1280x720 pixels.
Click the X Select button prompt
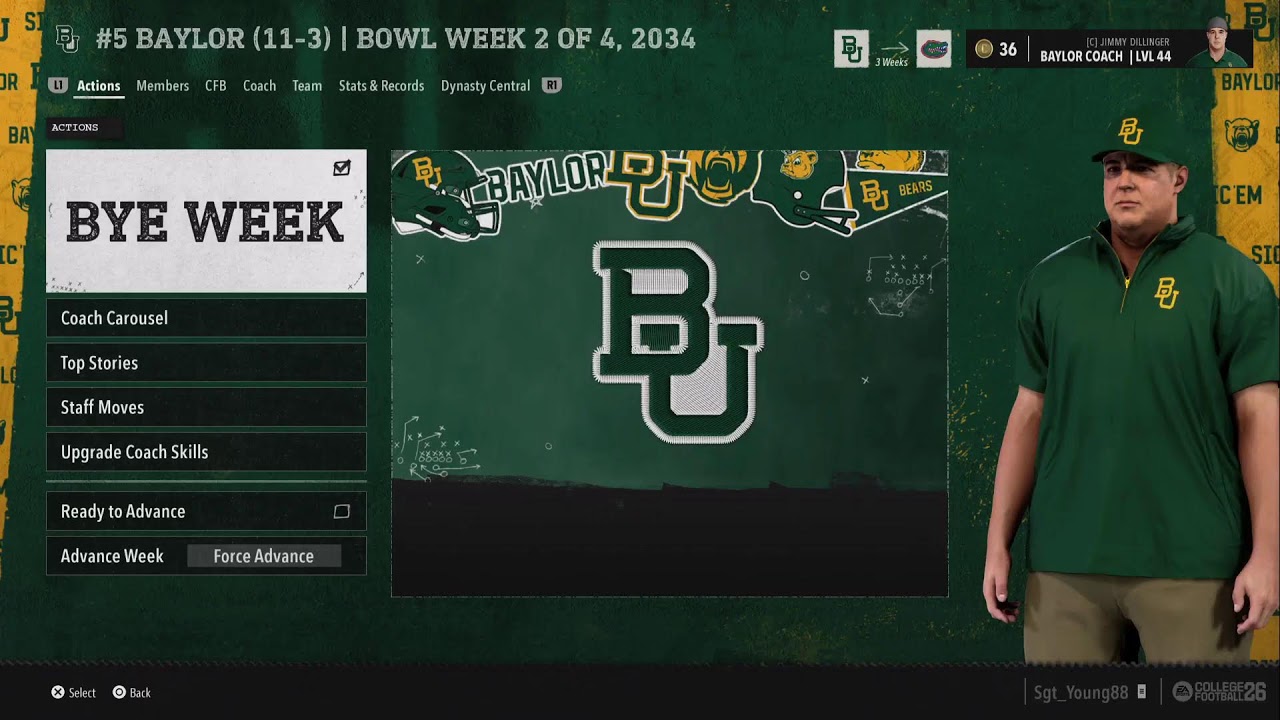74,692
